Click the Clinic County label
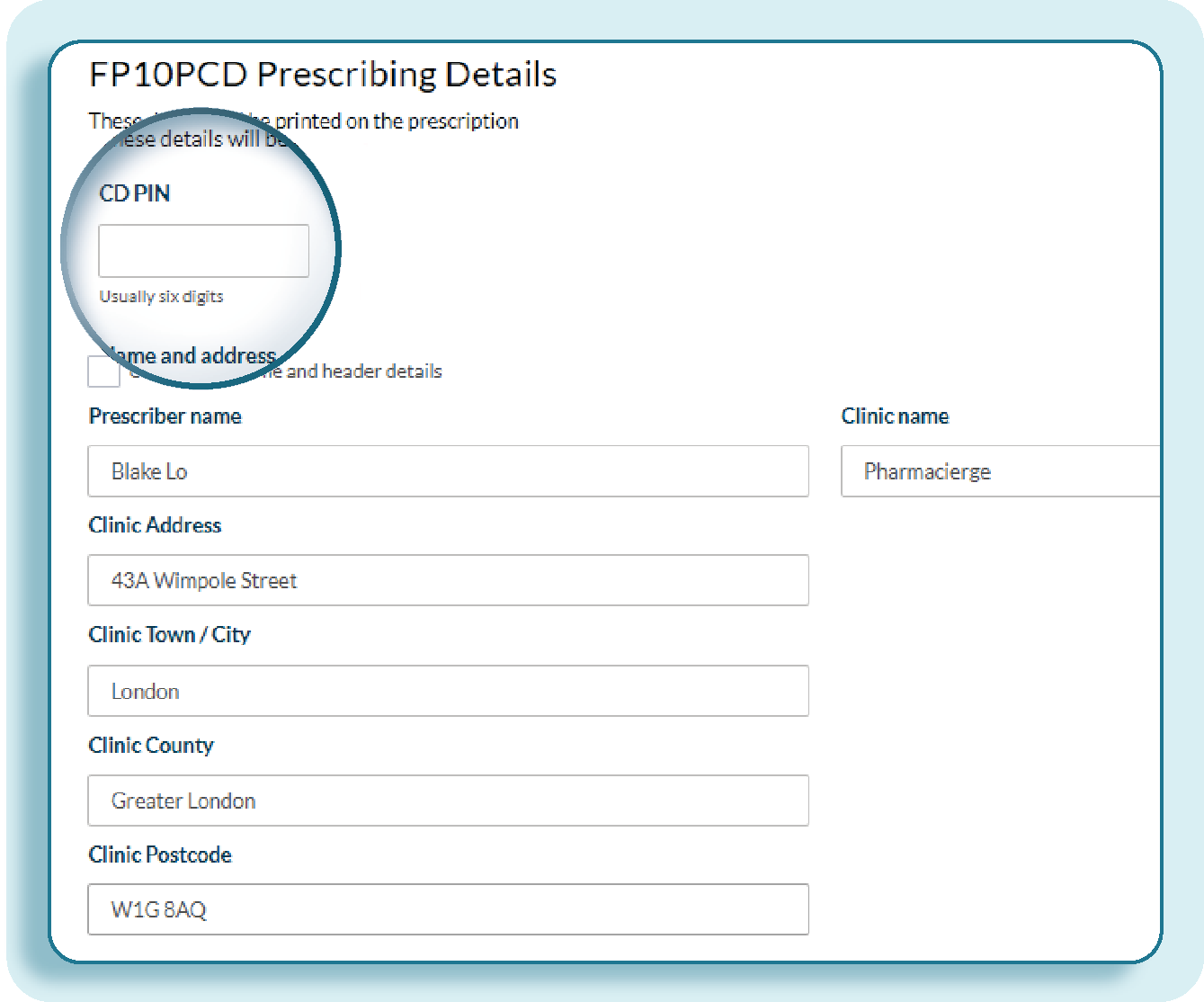 151,746
